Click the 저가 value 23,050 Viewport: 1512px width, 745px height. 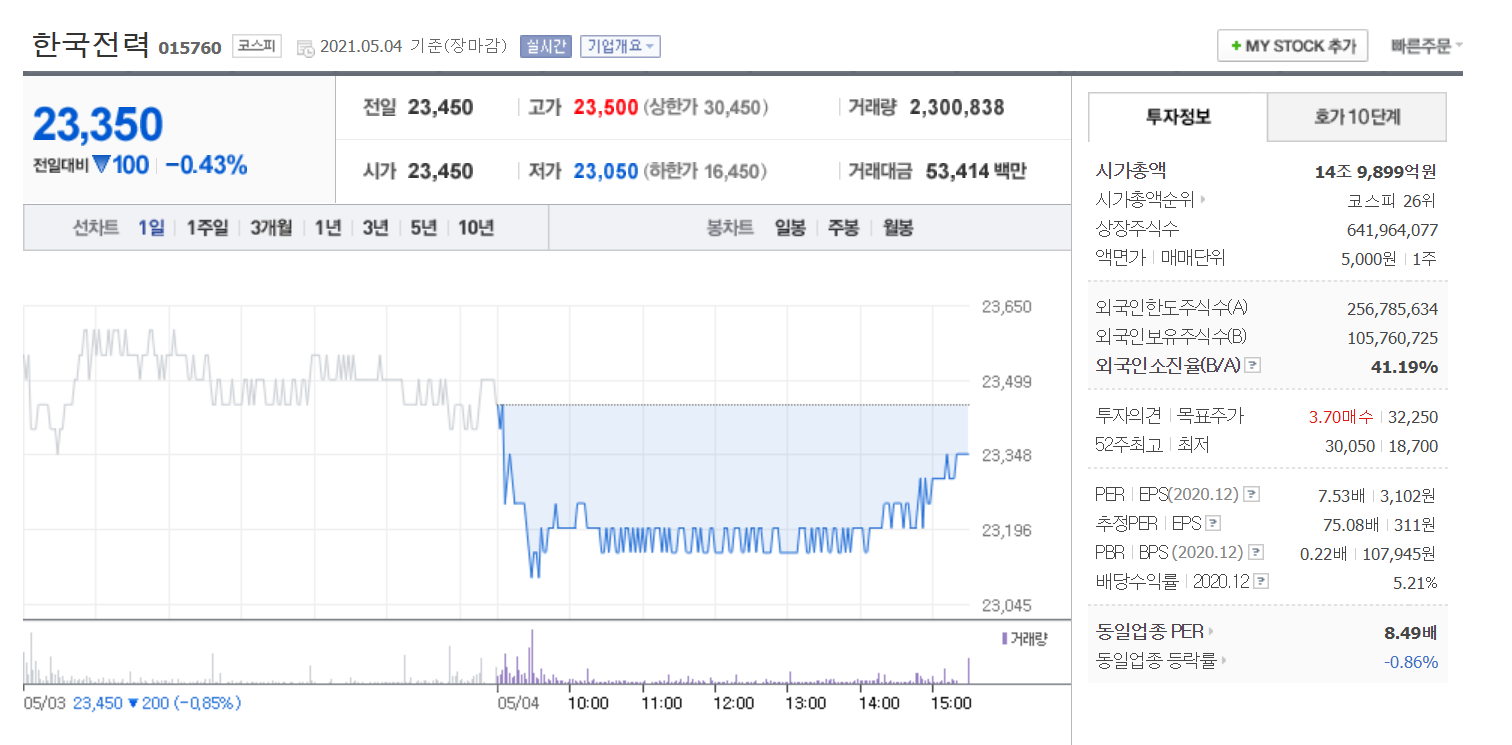click(x=606, y=171)
